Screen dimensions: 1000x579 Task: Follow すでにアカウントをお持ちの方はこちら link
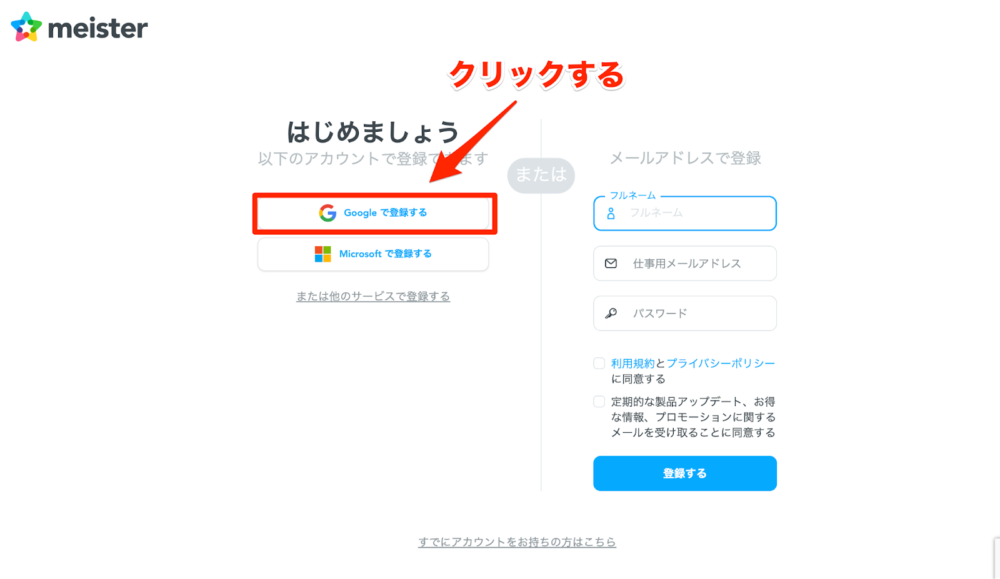(517, 542)
